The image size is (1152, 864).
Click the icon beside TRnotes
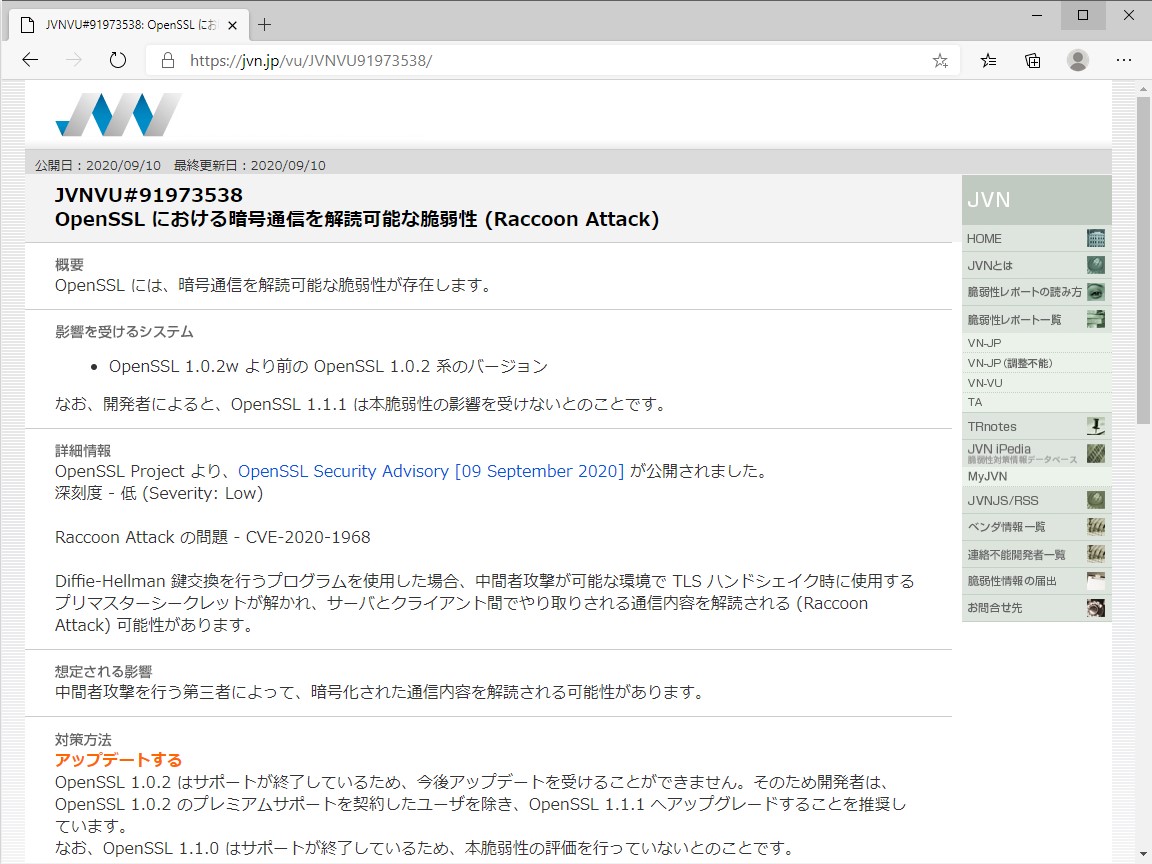click(1095, 426)
